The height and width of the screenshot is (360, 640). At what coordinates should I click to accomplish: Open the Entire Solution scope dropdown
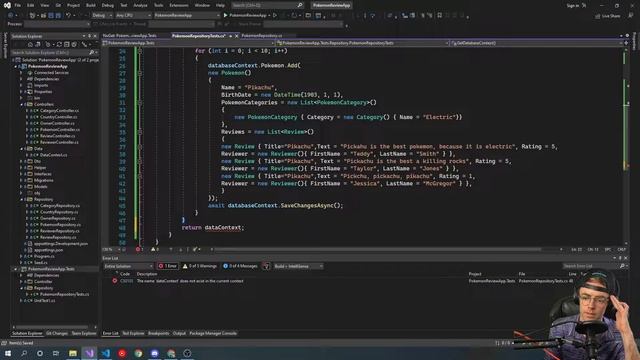point(128,266)
